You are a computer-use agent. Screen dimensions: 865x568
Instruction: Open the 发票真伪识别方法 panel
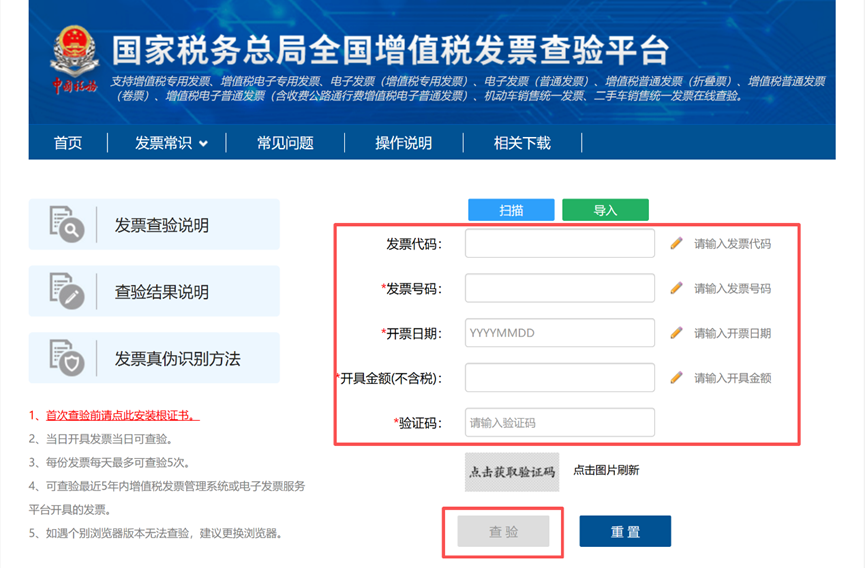tap(154, 358)
